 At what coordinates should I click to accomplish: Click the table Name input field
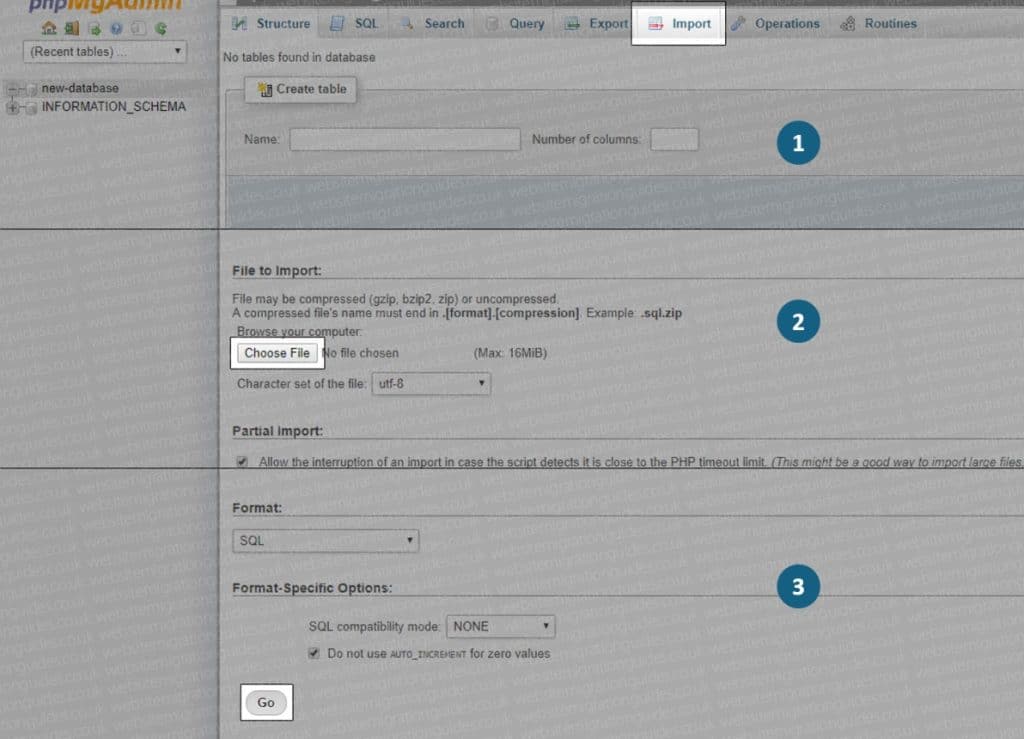405,140
